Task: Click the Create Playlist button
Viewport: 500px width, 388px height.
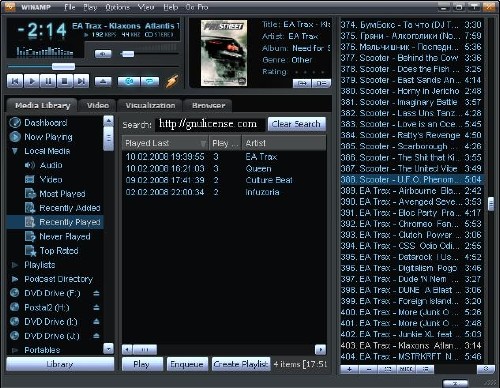Action: (241, 364)
